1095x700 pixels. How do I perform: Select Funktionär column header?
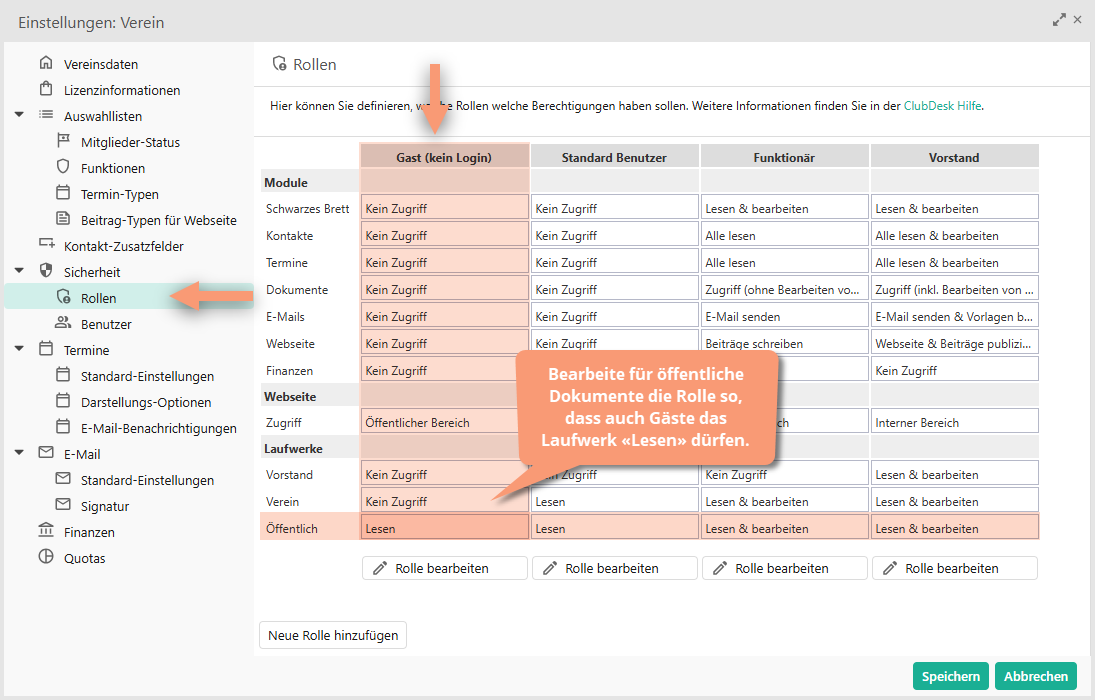coord(784,156)
